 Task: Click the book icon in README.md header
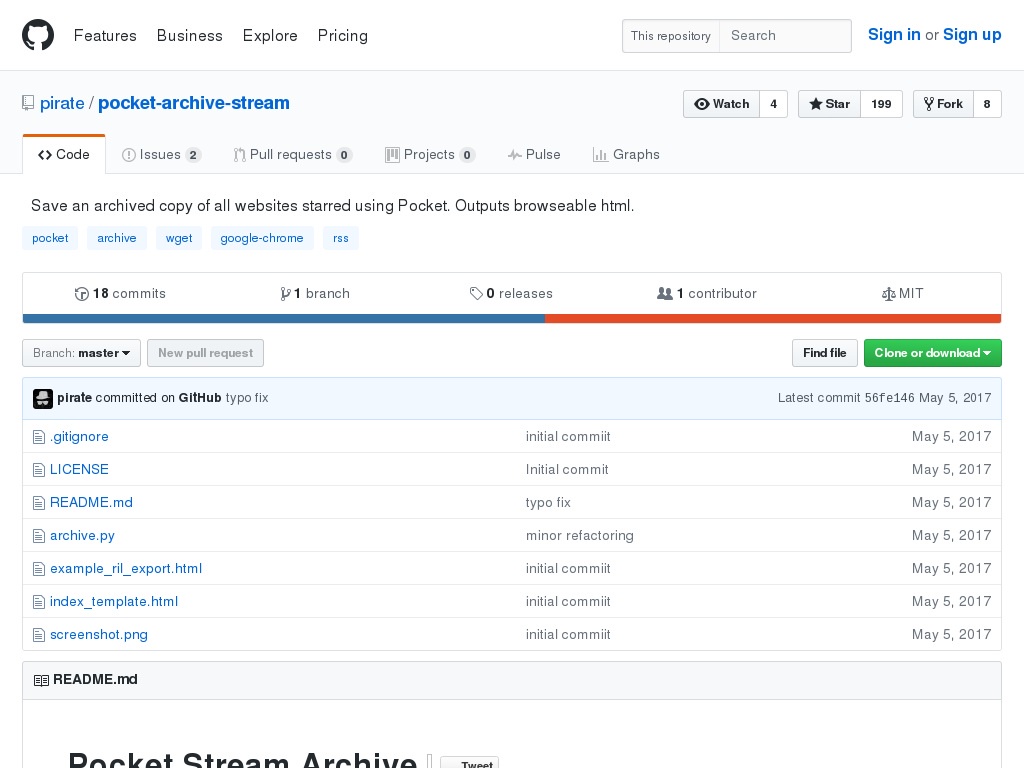click(41, 680)
